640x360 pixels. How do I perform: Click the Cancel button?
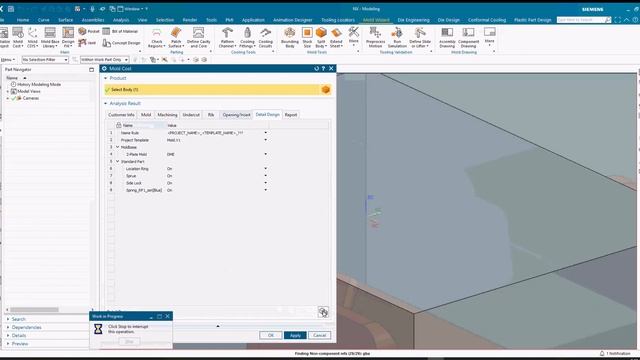(x=320, y=336)
